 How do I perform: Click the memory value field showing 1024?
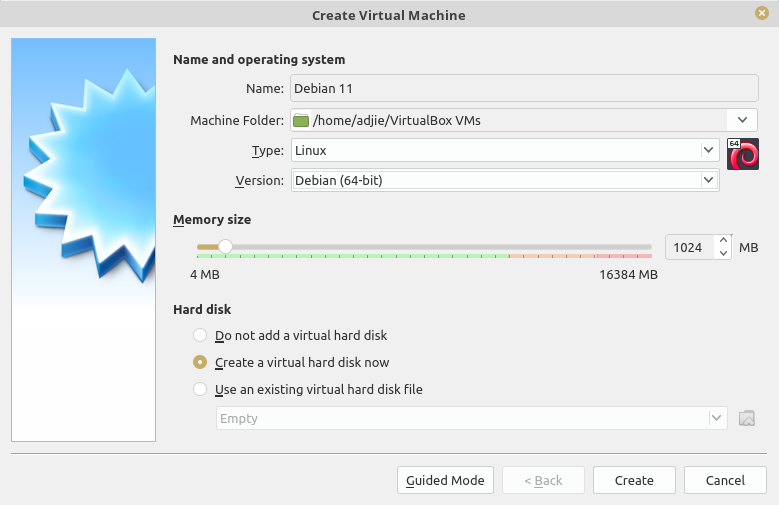[x=690, y=248]
